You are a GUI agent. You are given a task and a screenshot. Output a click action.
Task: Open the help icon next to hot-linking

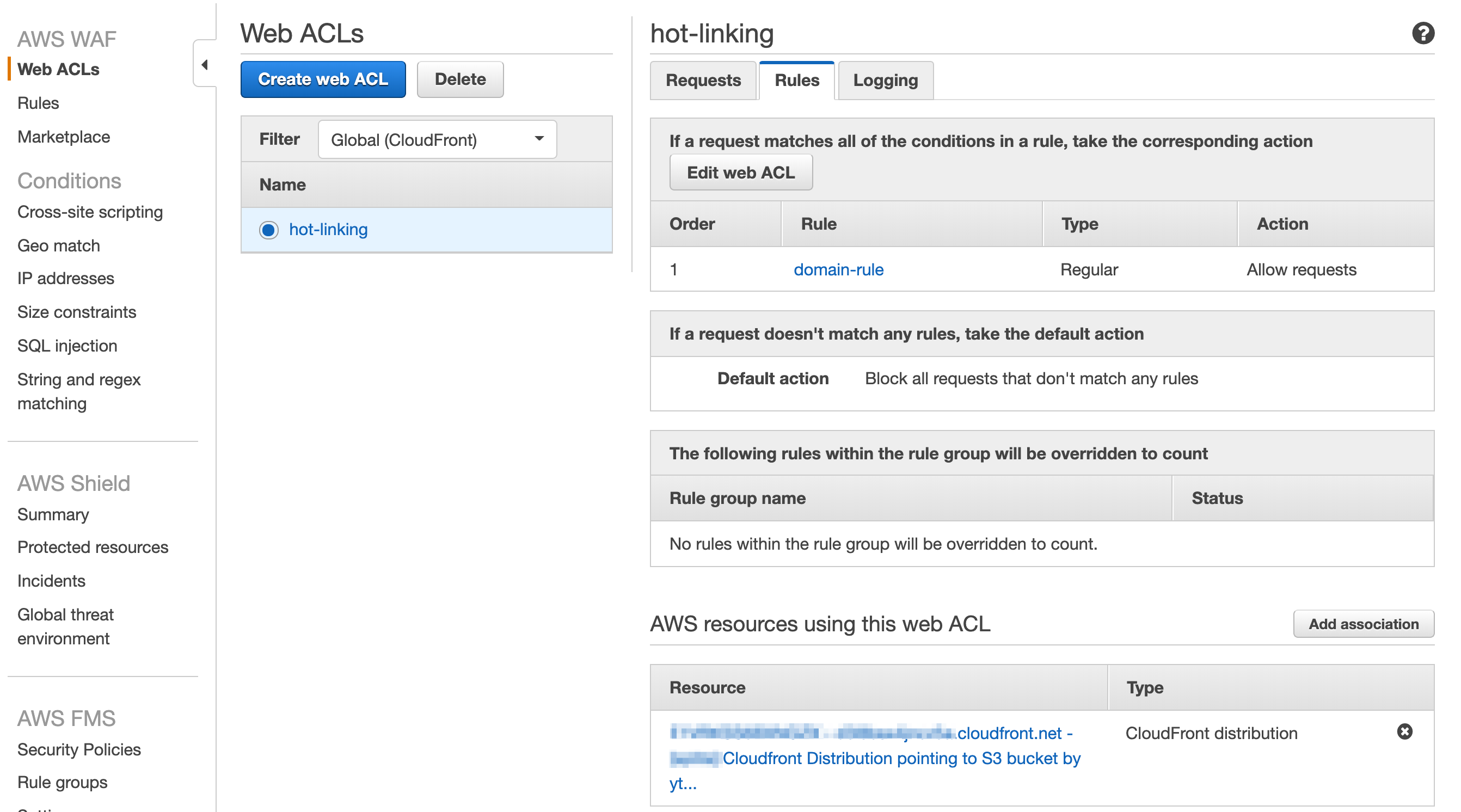(x=1422, y=33)
